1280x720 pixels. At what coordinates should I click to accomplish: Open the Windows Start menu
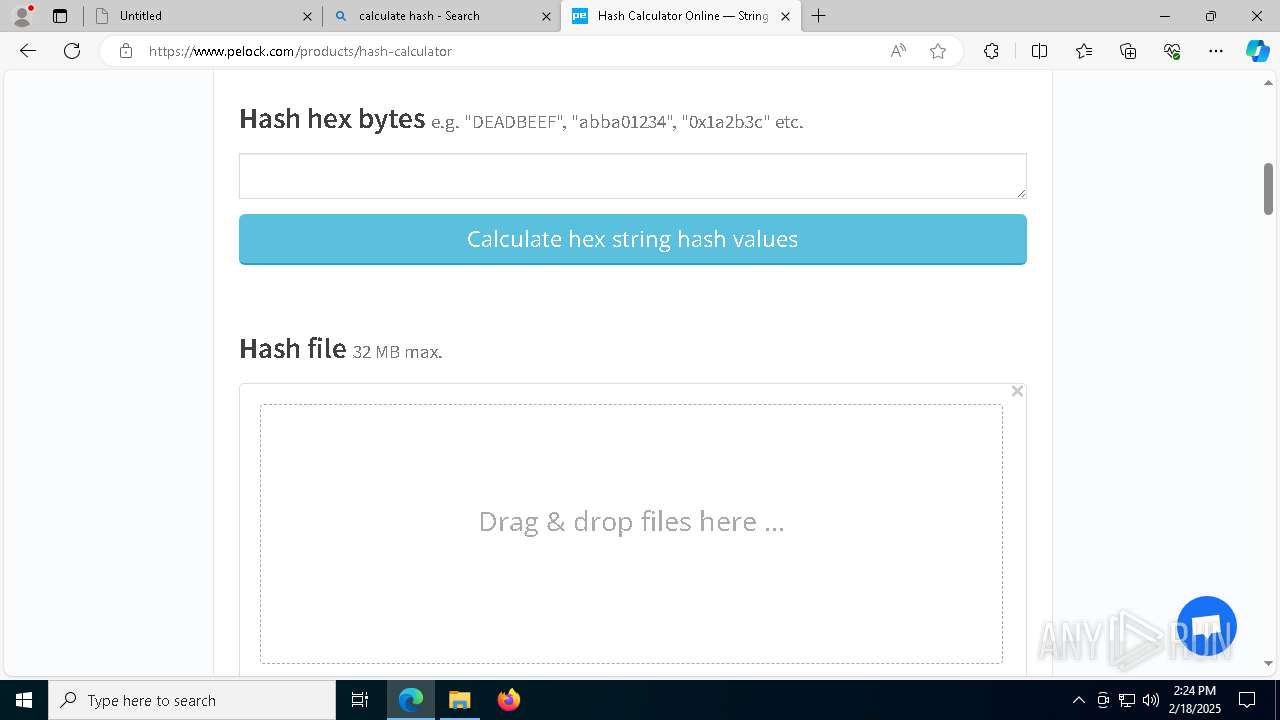pyautogui.click(x=24, y=700)
